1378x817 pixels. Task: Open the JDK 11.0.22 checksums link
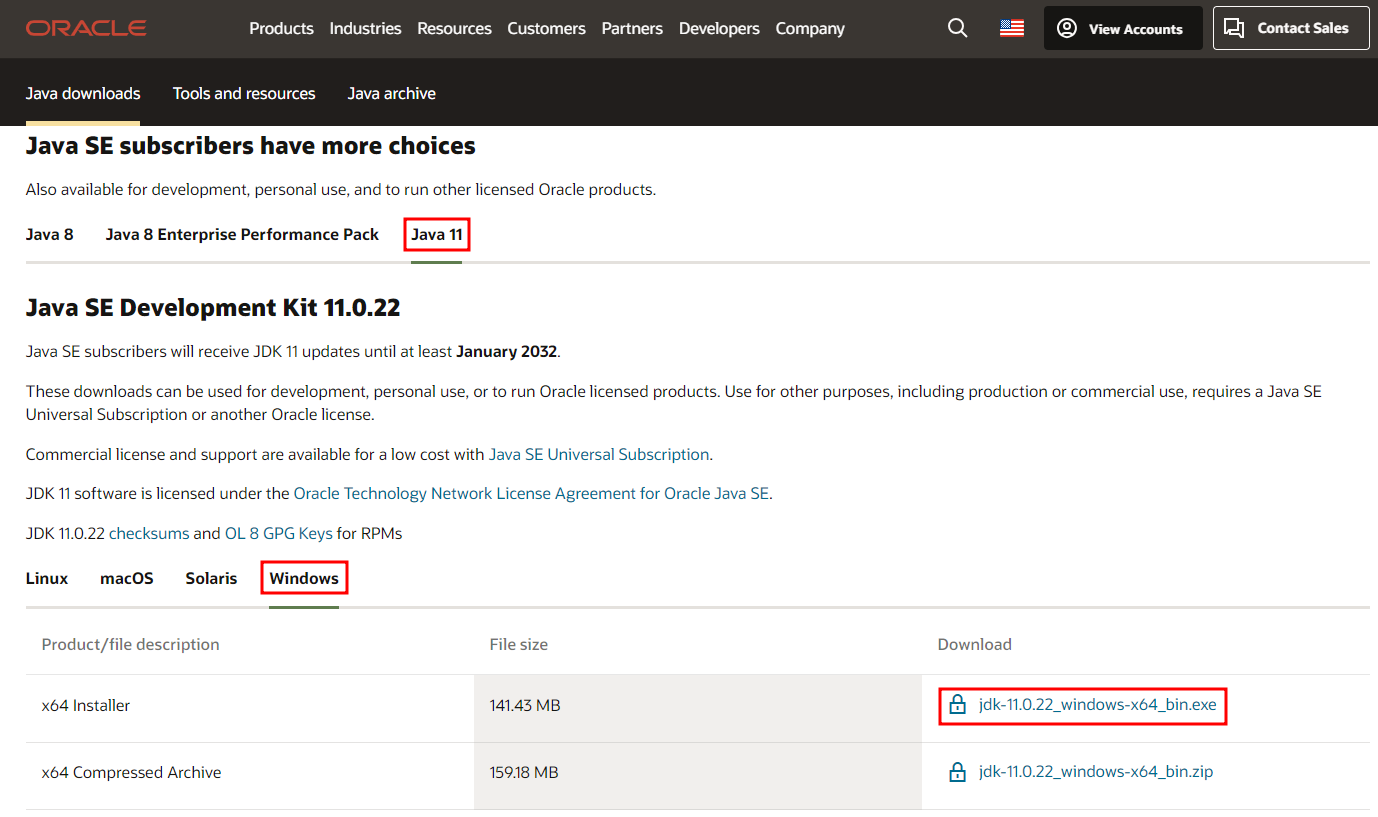point(149,533)
